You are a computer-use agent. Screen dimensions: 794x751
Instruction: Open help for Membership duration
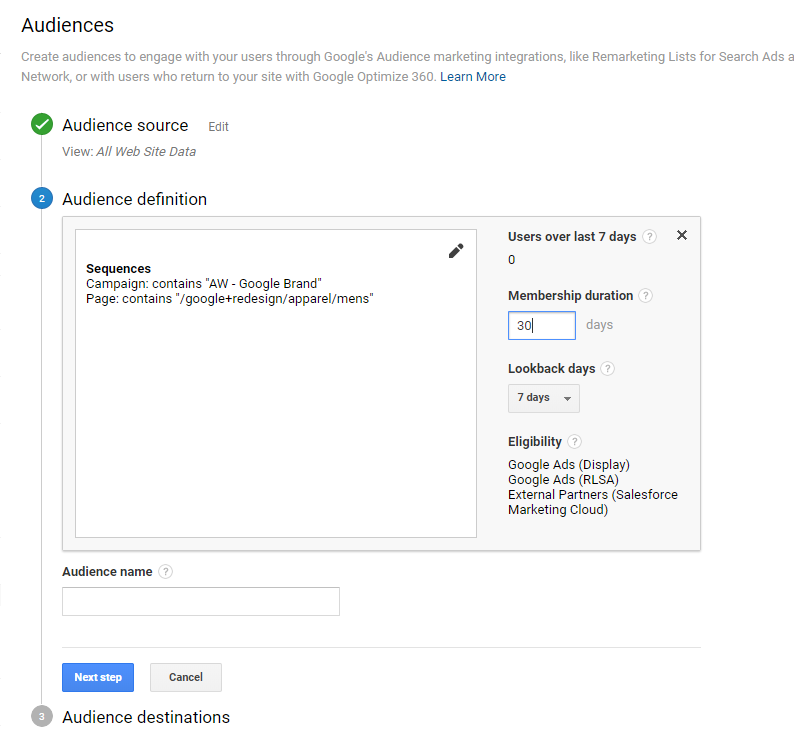click(645, 295)
